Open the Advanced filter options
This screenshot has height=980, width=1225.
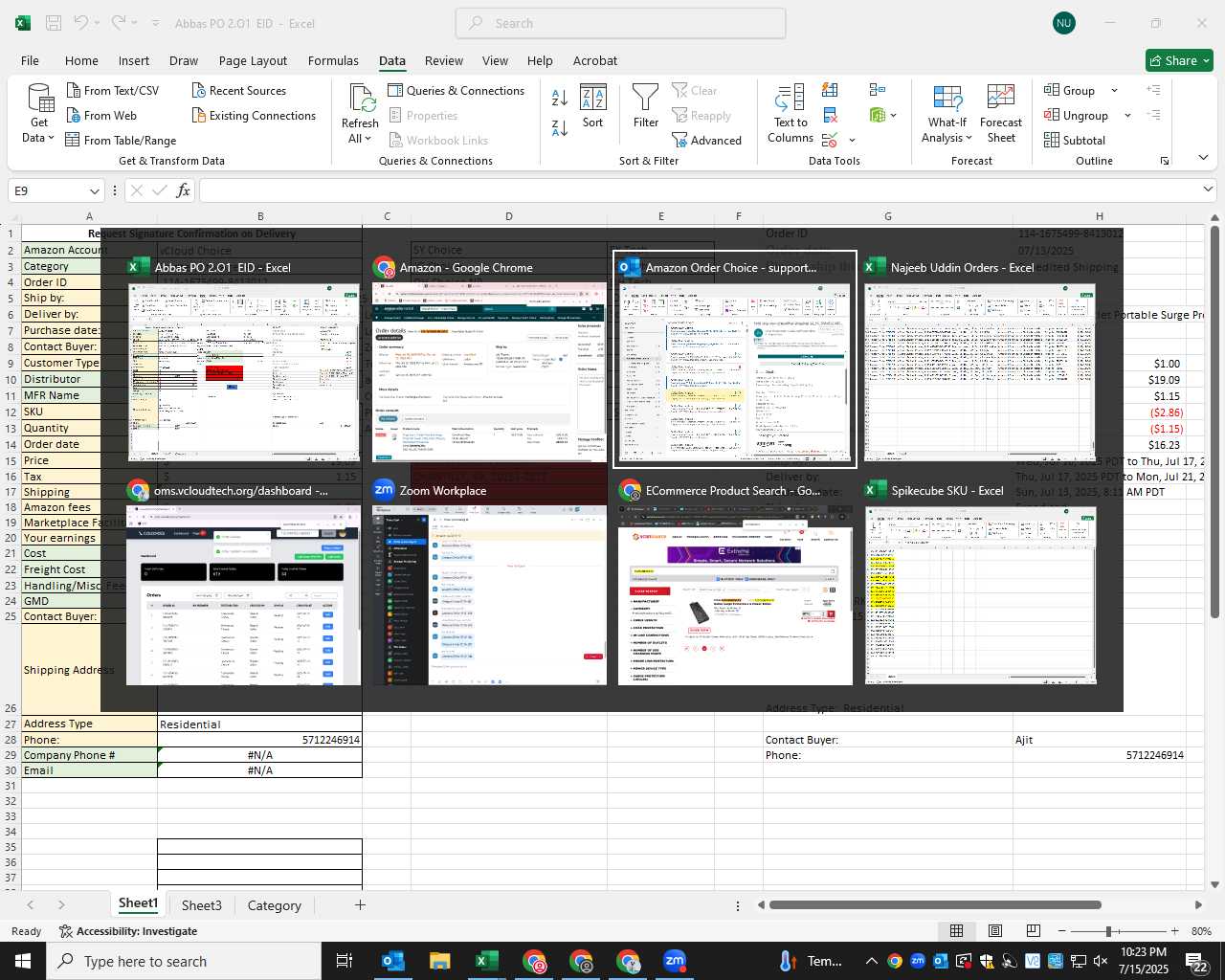707,141
